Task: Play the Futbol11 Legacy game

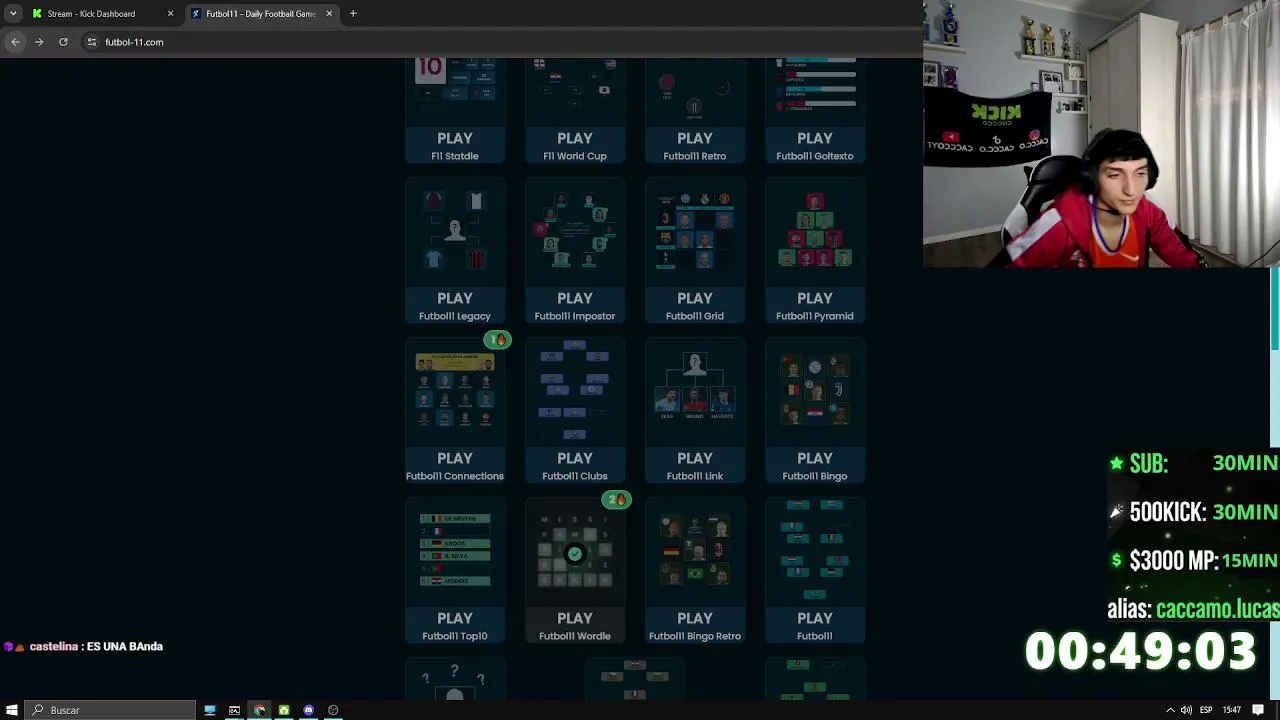Action: 455,299
